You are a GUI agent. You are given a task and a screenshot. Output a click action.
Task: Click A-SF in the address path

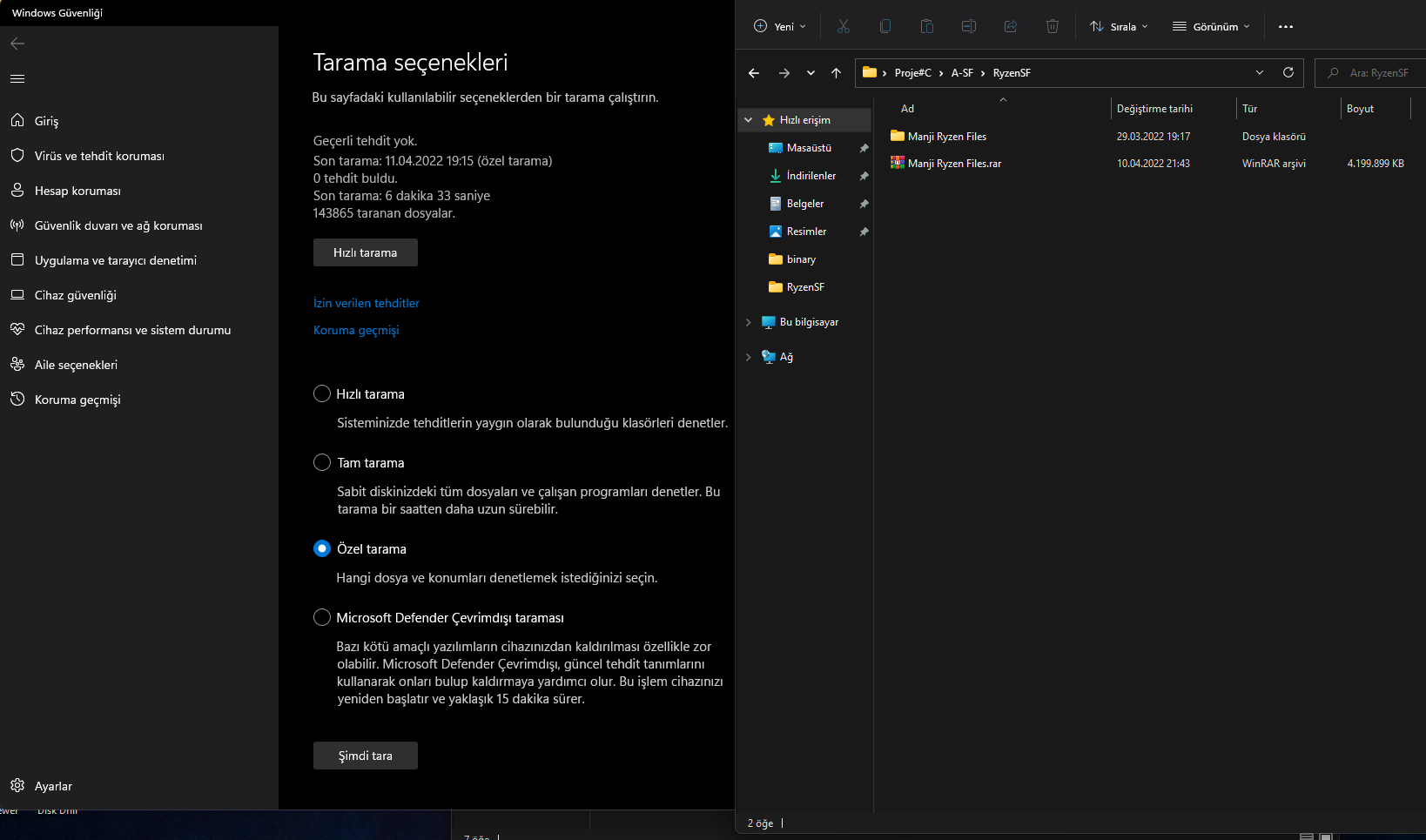click(x=962, y=73)
